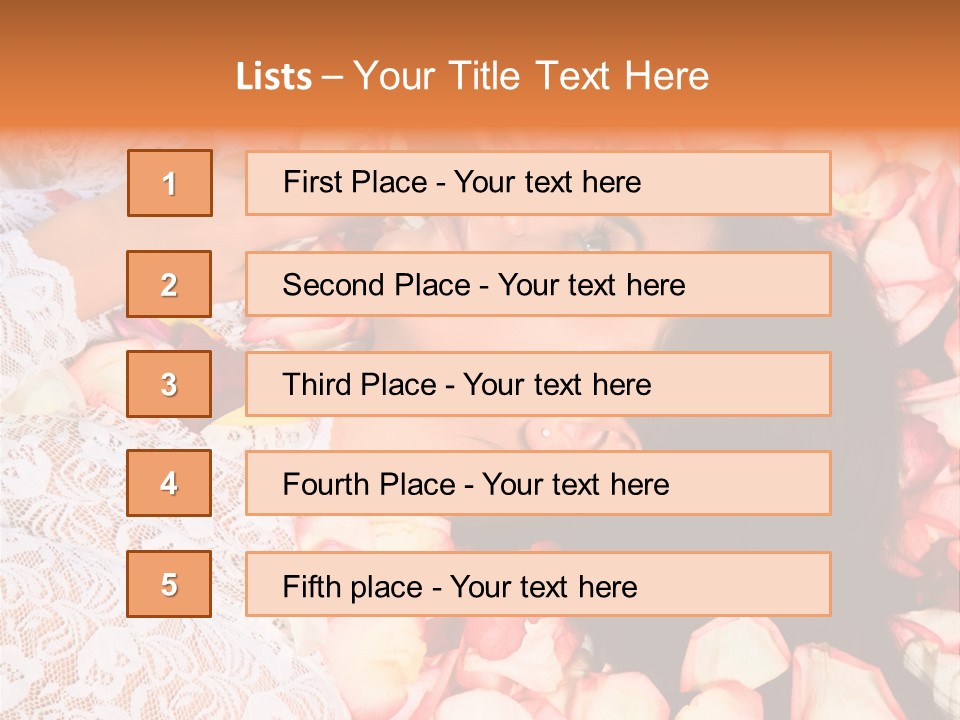Screen dimensions: 960x720
Task: Click the Third Place text box
Action: click(x=538, y=384)
